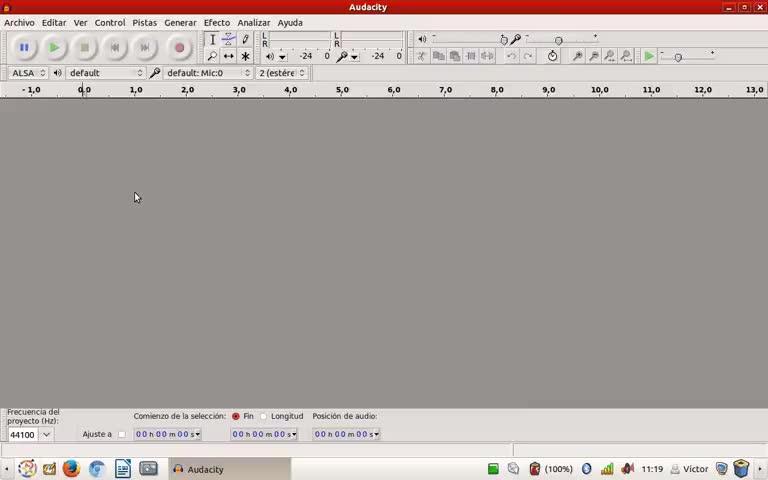This screenshot has width=768, height=480.
Task: Click the Silence audio icon
Action: tap(487, 56)
